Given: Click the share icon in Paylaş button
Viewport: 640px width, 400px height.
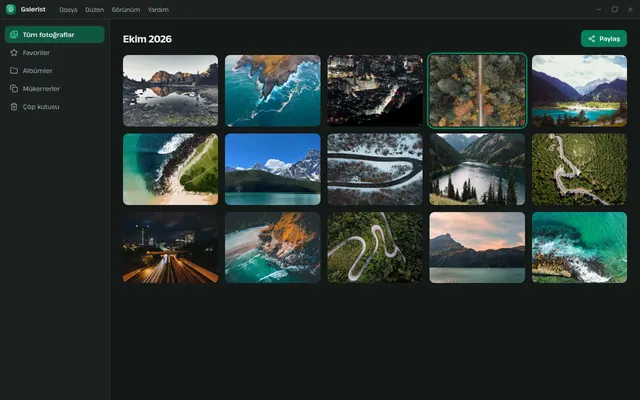Looking at the screenshot, I should coord(591,39).
